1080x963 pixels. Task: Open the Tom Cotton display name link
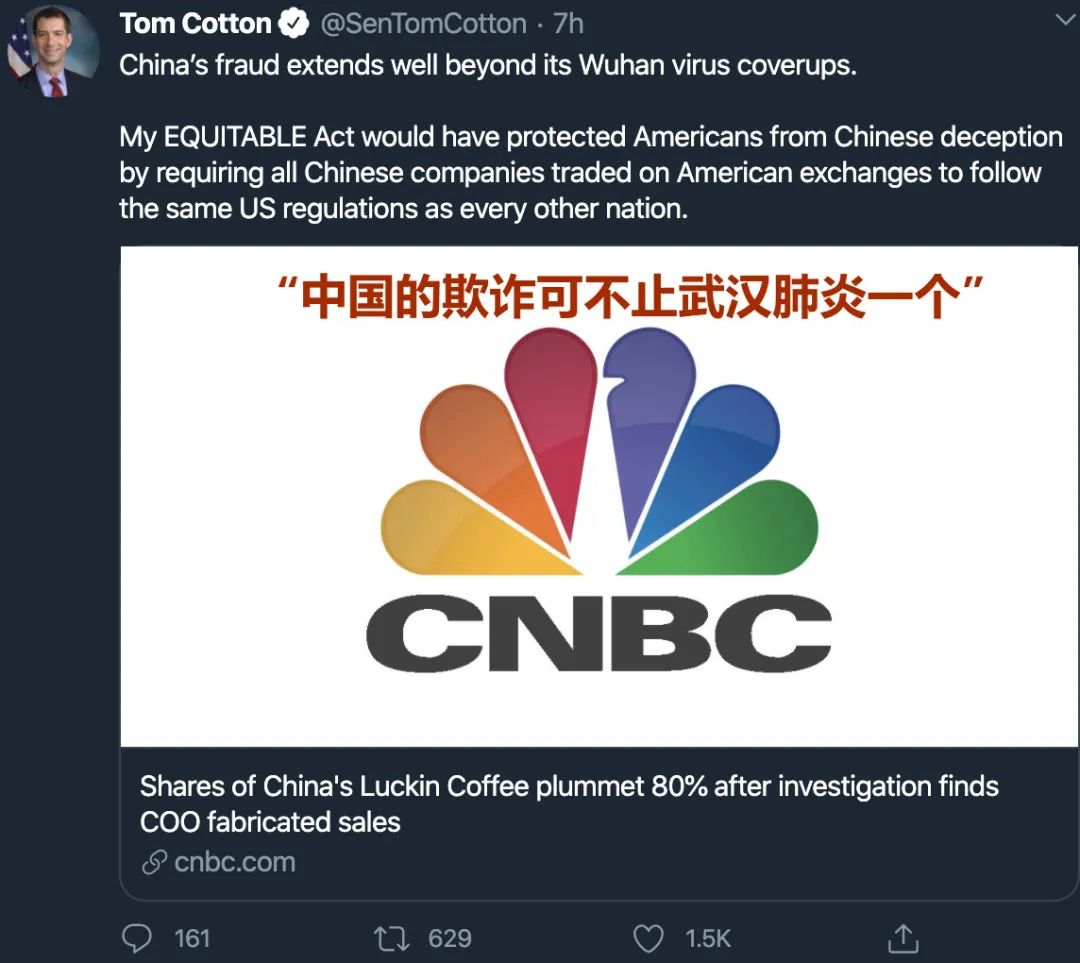click(195, 23)
